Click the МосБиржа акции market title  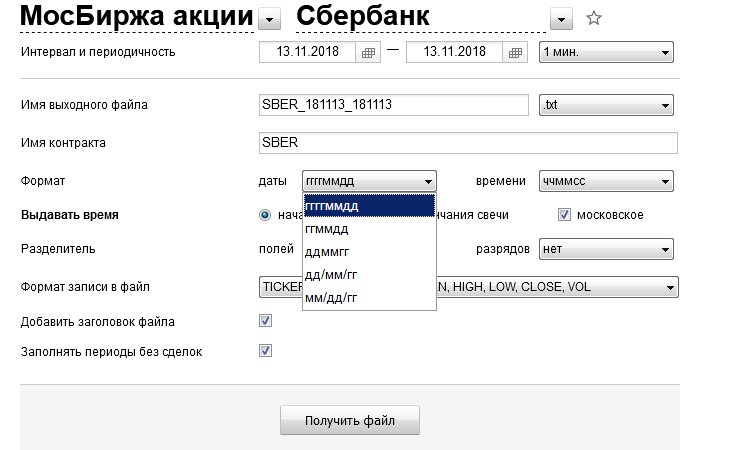coord(136,16)
